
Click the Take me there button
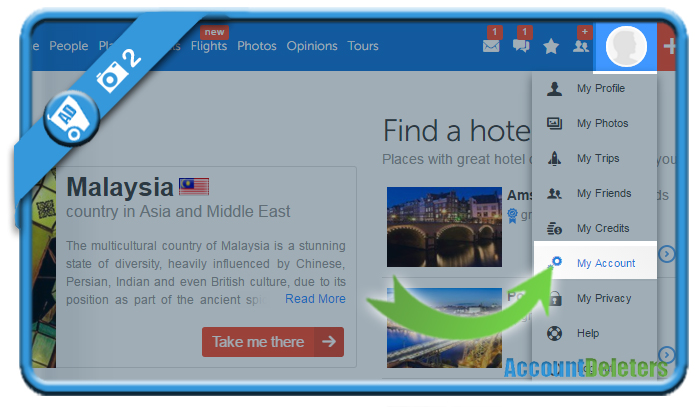(x=273, y=342)
